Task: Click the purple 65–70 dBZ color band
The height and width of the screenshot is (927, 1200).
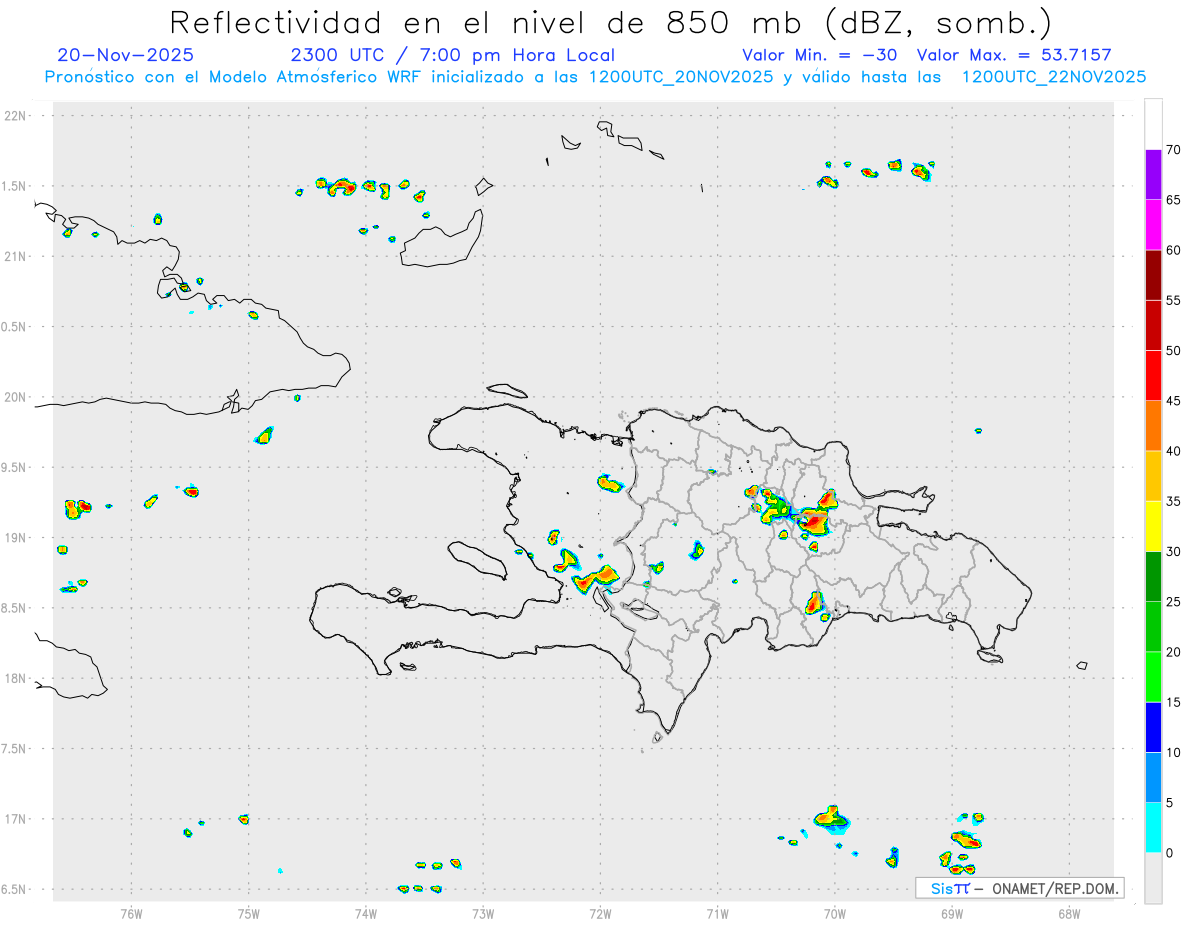Action: click(x=1153, y=174)
